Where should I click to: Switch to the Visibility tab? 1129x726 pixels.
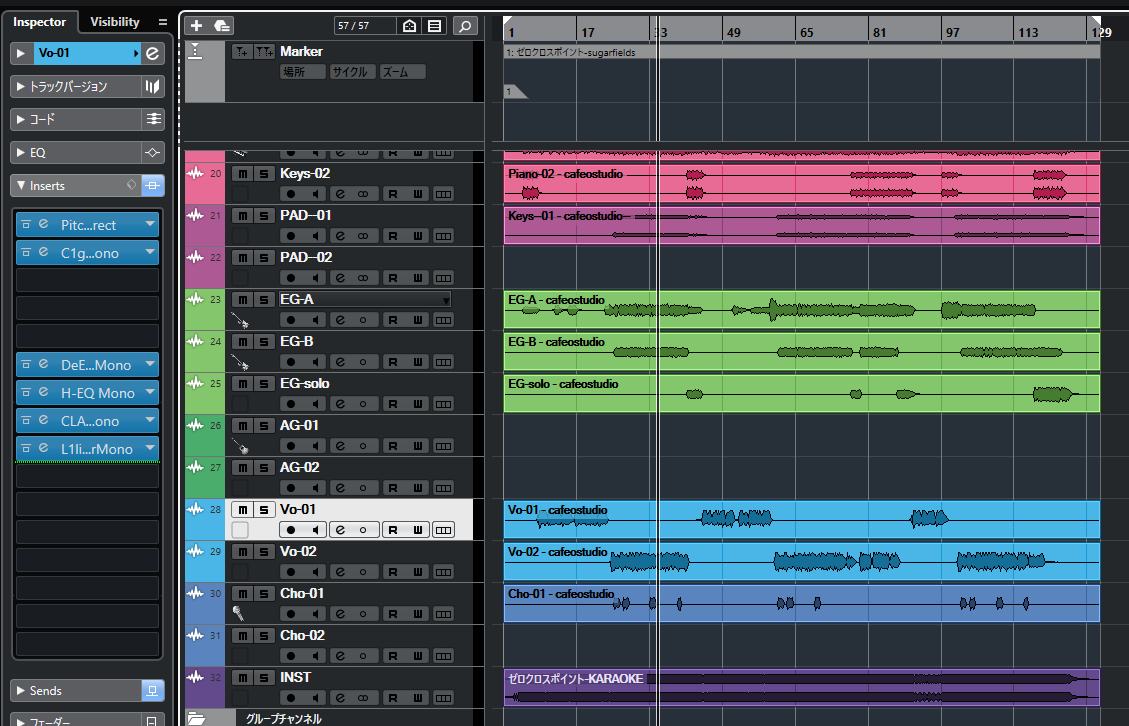115,22
